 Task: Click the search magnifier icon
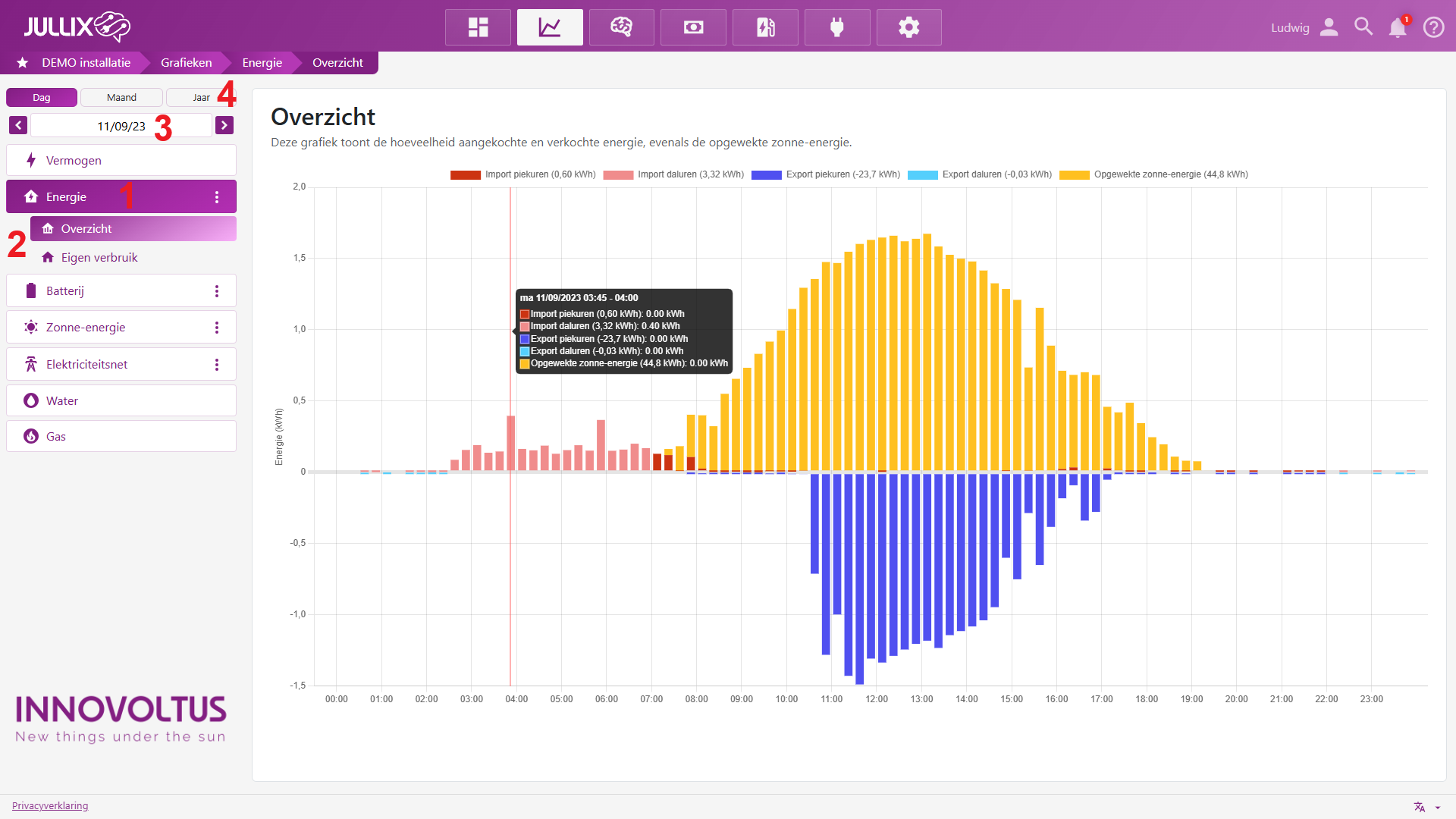[x=1363, y=27]
